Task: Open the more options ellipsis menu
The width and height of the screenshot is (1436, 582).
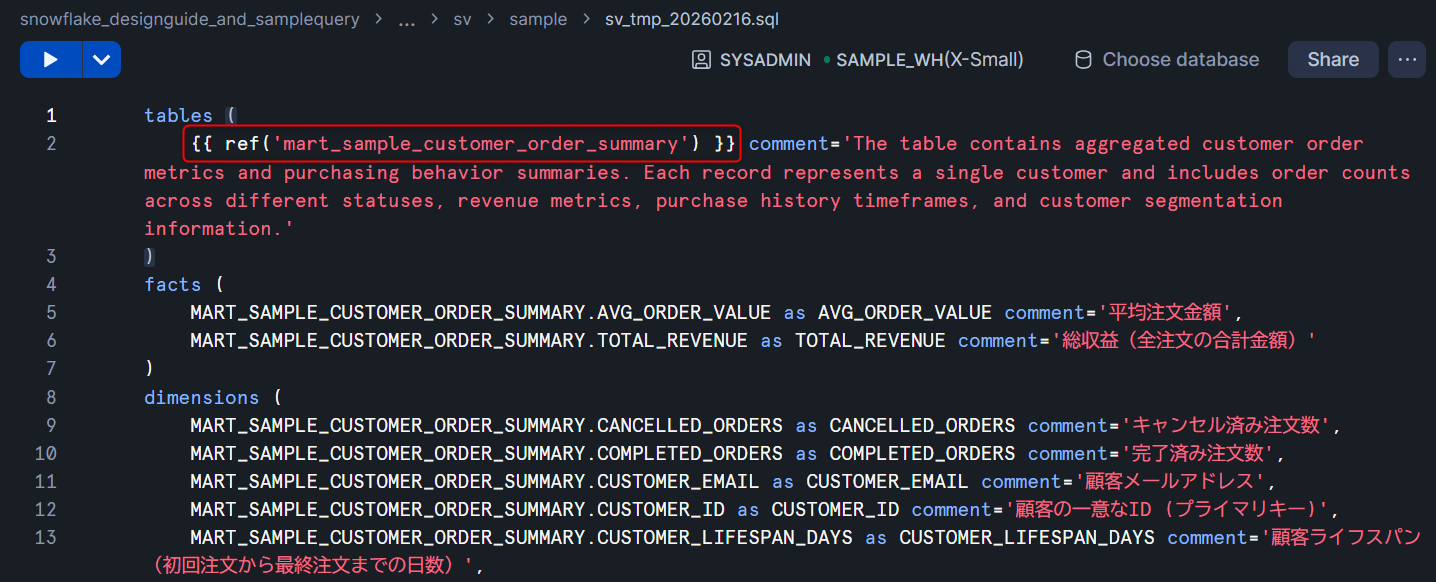Action: coord(1407,60)
